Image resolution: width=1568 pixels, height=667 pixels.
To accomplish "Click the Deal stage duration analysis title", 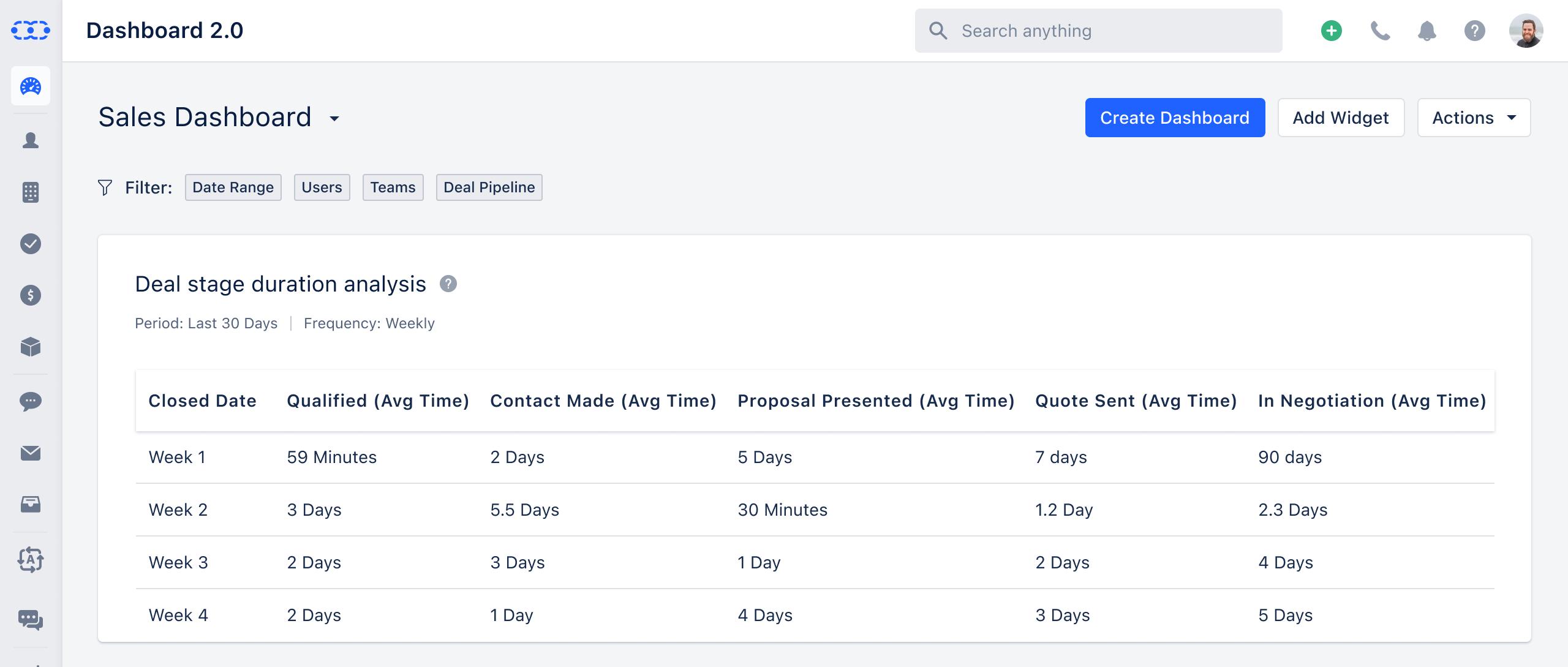I will pyautogui.click(x=281, y=284).
